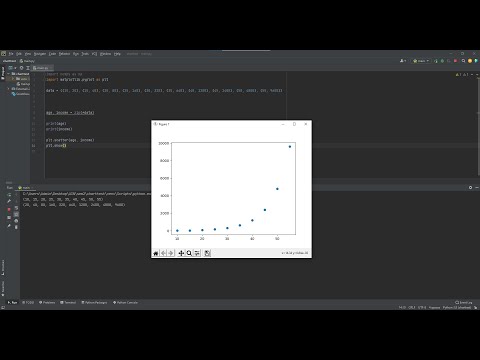This screenshot has width=480, height=360.
Task: Open the Edit menu
Action: tap(19, 54)
